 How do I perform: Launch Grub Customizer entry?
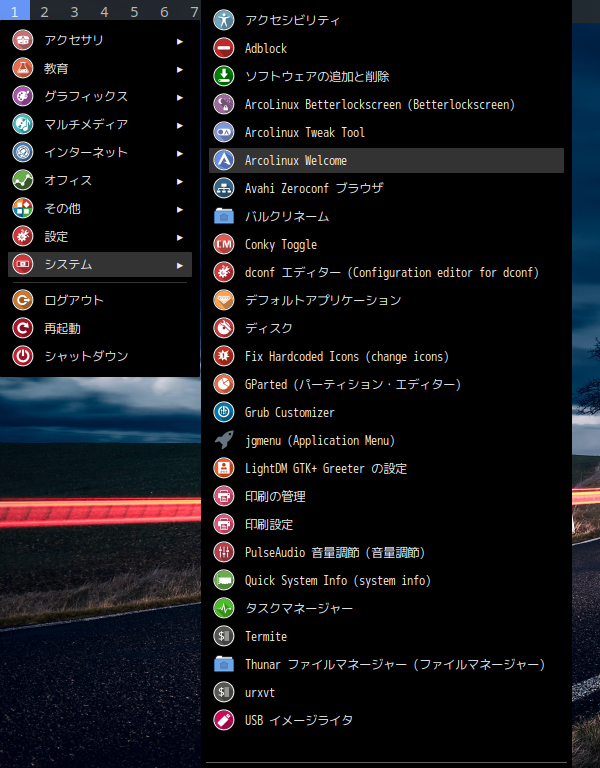coord(386,412)
